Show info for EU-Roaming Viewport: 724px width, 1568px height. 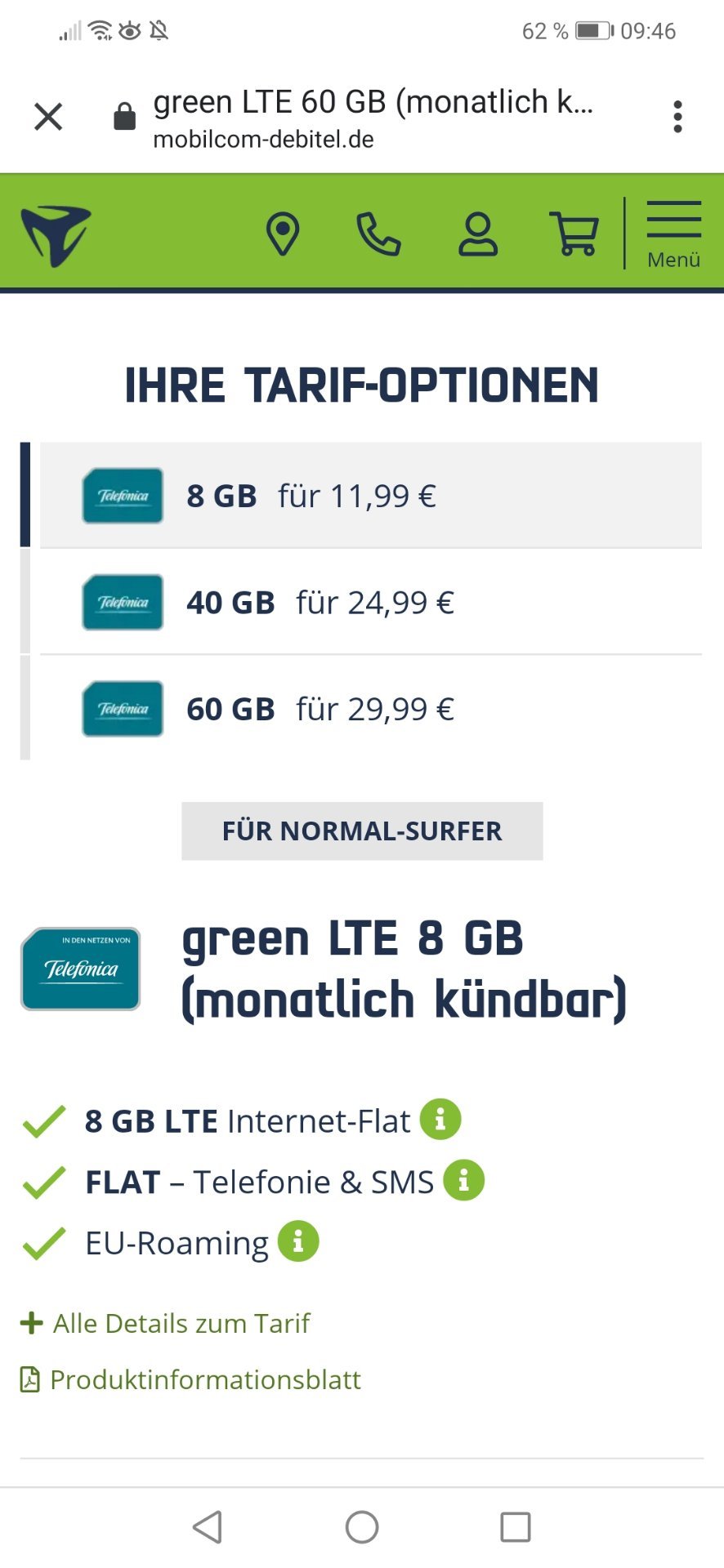[298, 1241]
